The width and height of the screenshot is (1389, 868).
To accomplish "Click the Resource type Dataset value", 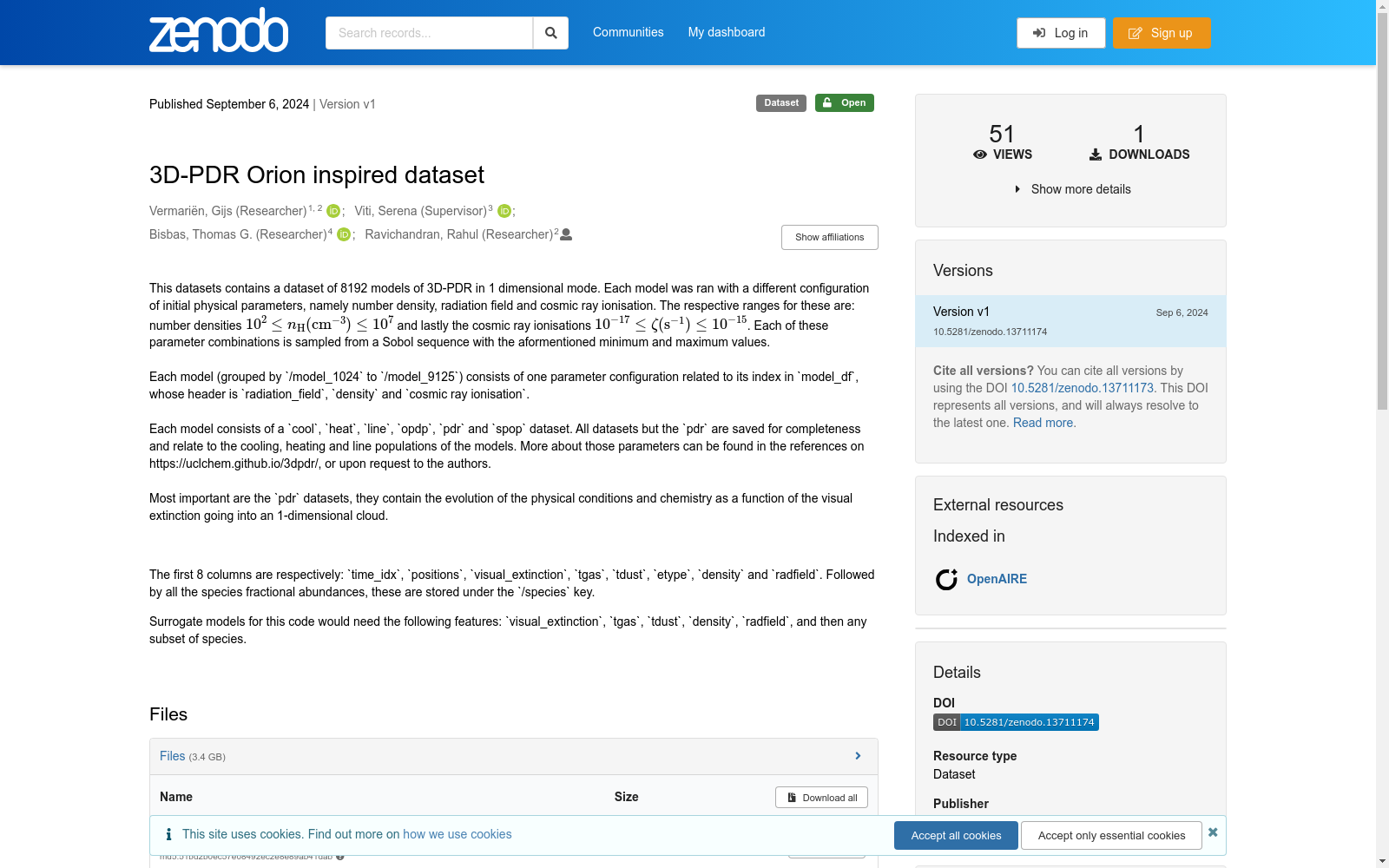I will (954, 774).
